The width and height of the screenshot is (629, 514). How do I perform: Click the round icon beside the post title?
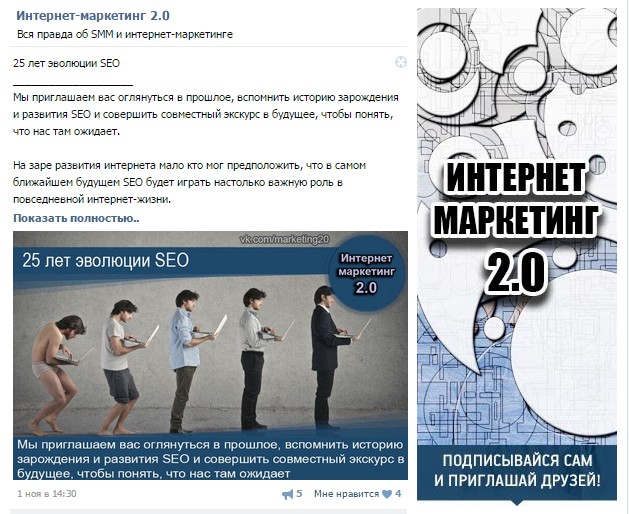tap(401, 62)
